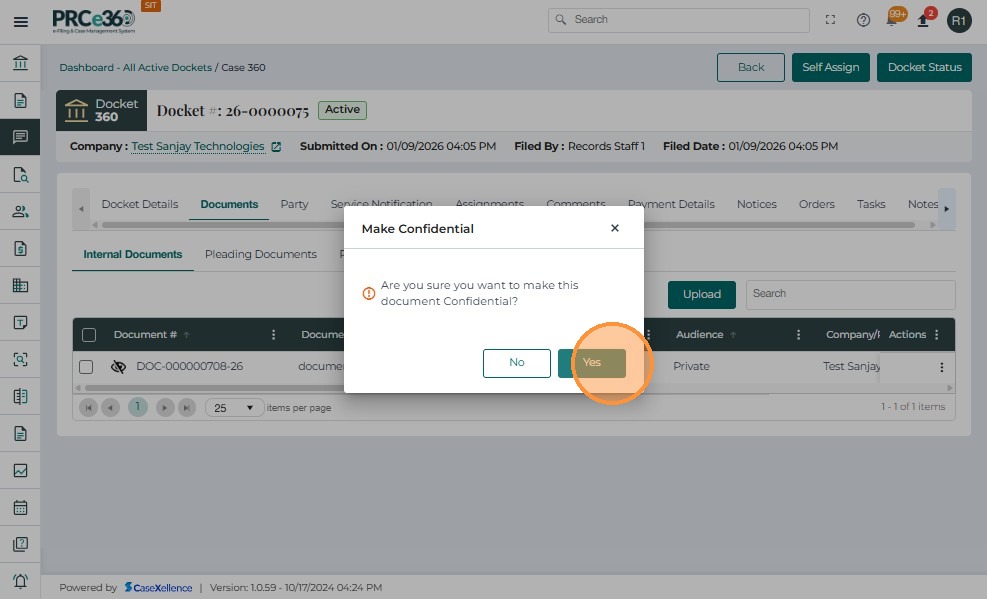
Task: Switch to Party tab
Action: [x=294, y=204]
